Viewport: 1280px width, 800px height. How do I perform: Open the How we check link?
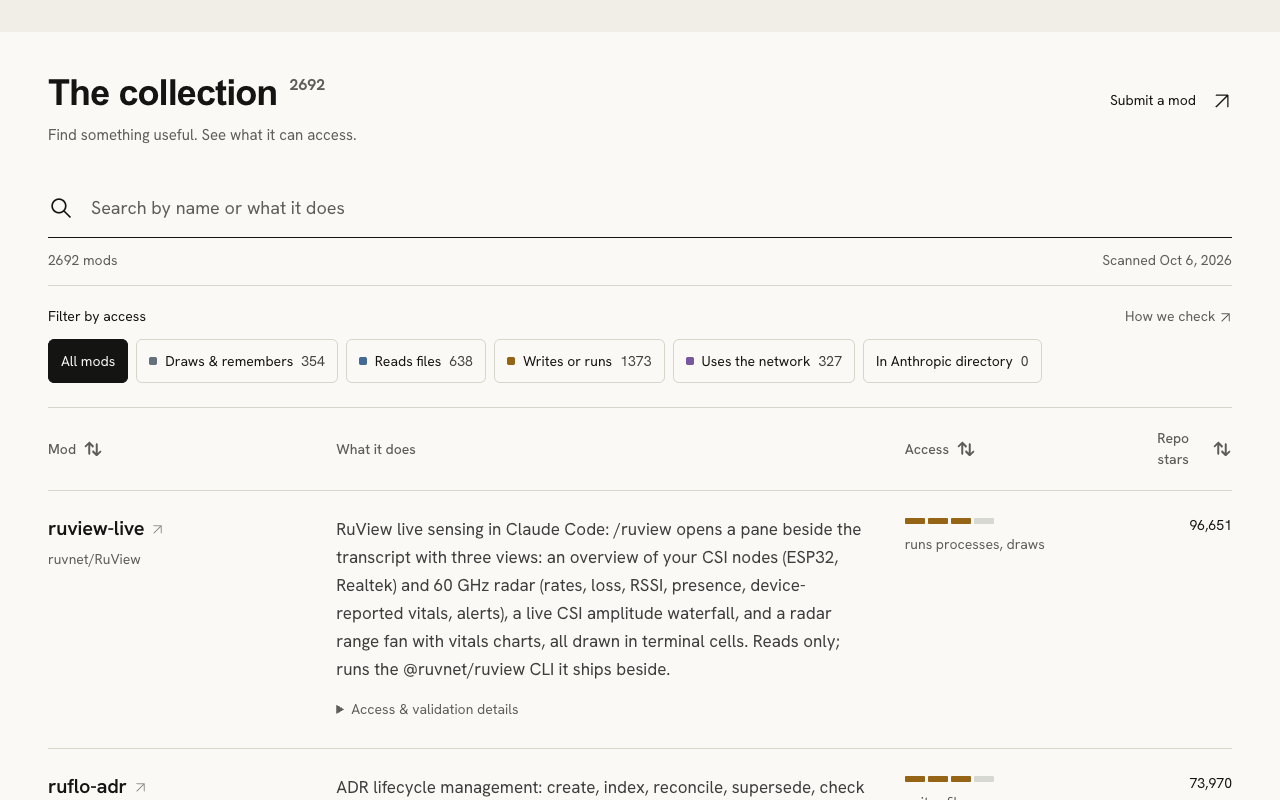pyautogui.click(x=1178, y=316)
